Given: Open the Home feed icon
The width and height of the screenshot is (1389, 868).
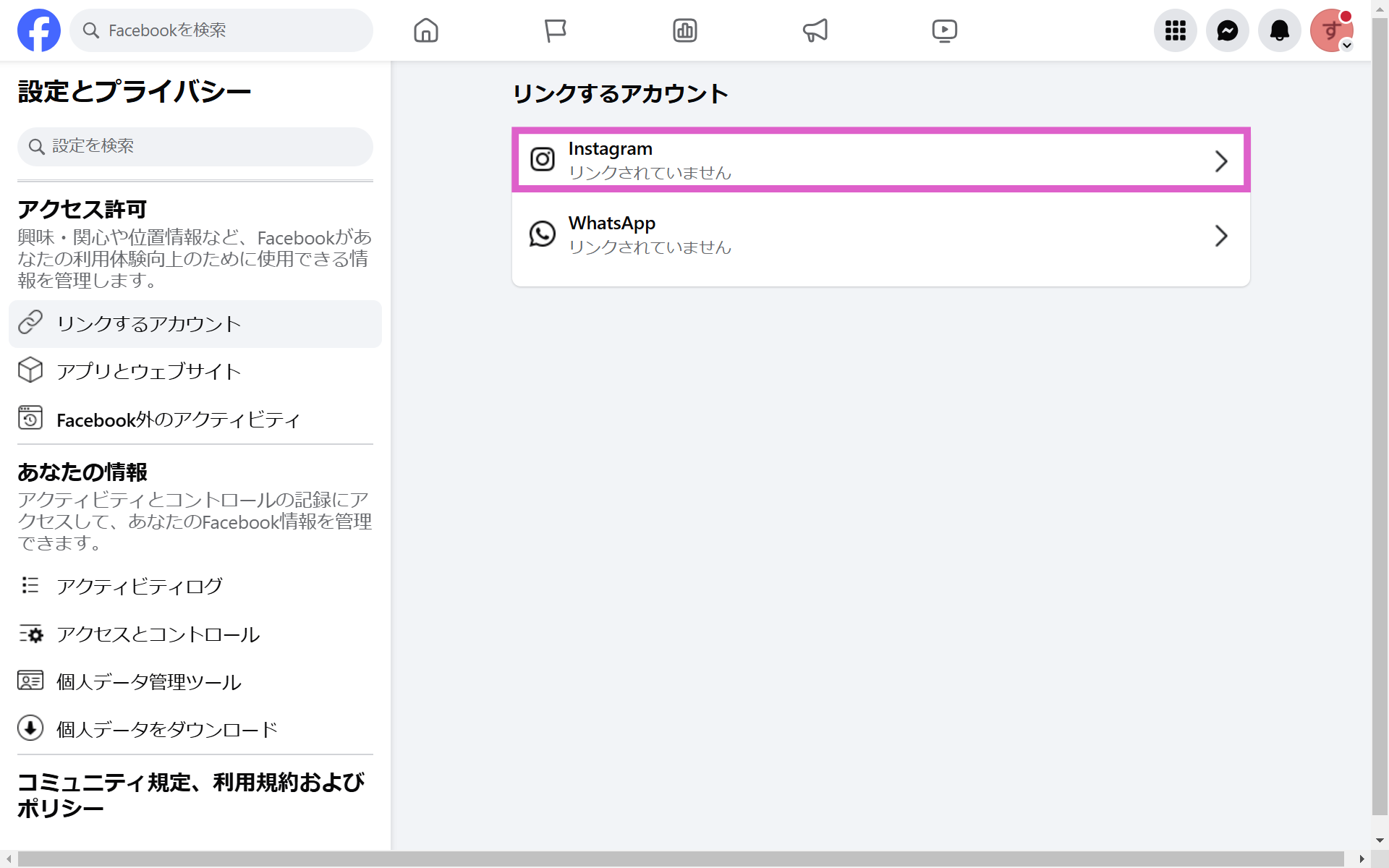Looking at the screenshot, I should pyautogui.click(x=426, y=30).
